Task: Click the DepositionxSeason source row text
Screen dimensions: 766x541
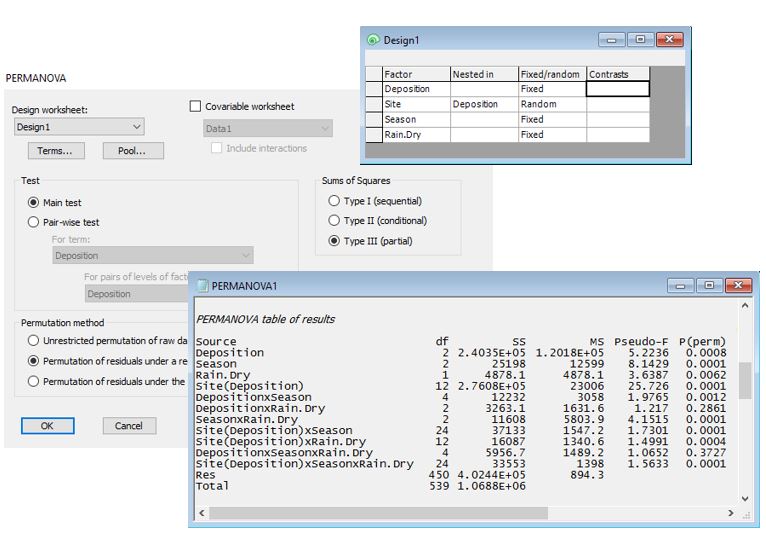Action: click(253, 397)
